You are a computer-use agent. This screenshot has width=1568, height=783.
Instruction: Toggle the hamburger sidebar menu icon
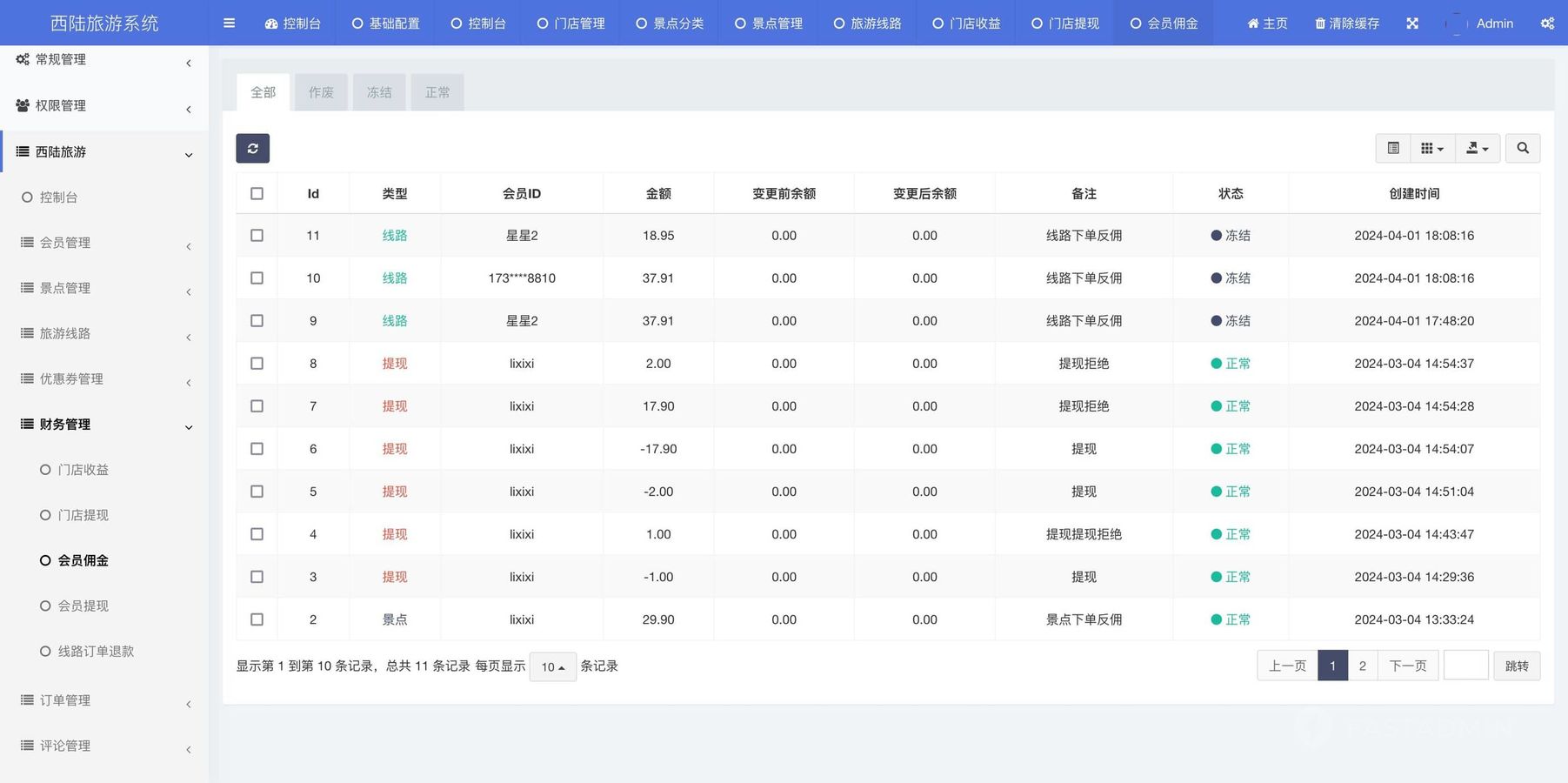(229, 23)
